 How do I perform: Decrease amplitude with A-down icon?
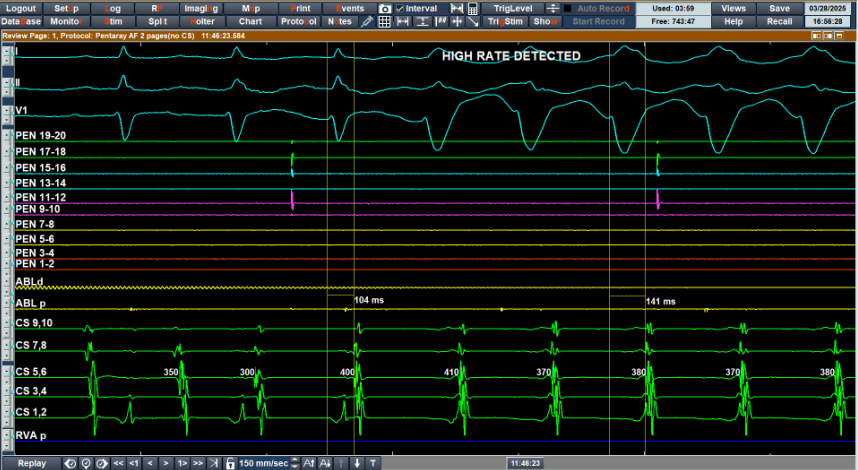coord(325,463)
